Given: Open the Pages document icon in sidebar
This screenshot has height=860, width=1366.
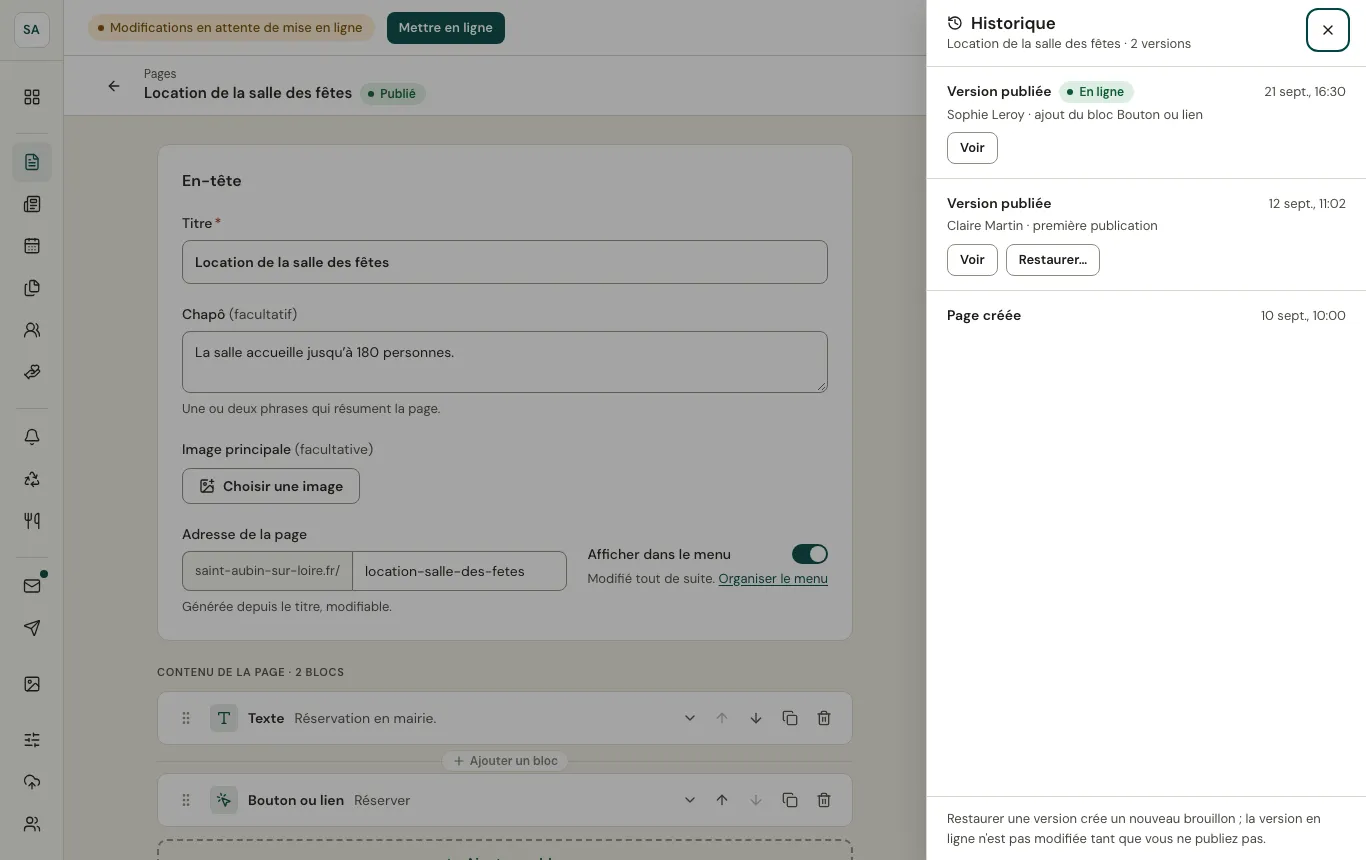Looking at the screenshot, I should (x=32, y=162).
